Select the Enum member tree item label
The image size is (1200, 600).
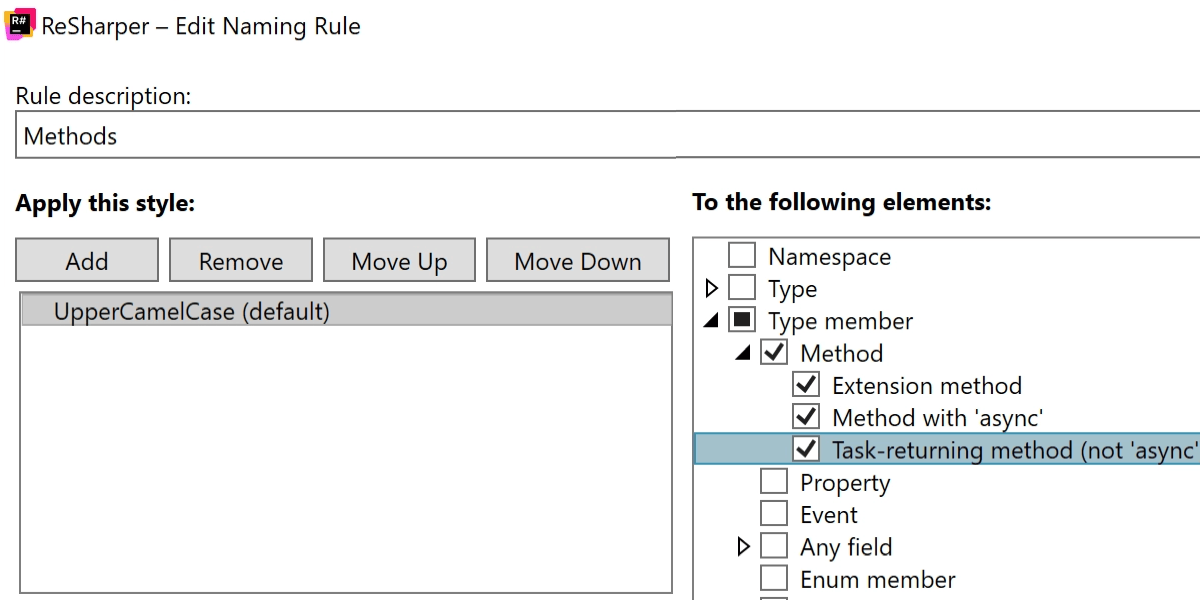click(x=877, y=579)
